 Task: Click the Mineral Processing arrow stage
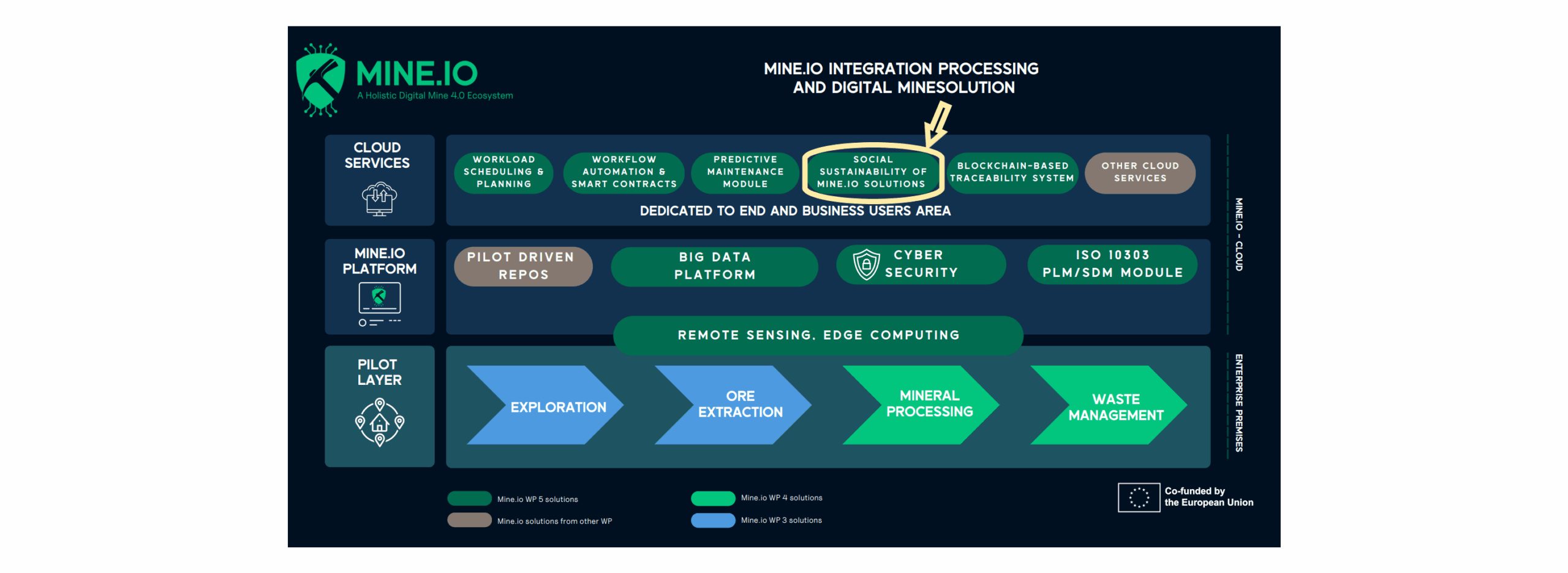point(920,405)
